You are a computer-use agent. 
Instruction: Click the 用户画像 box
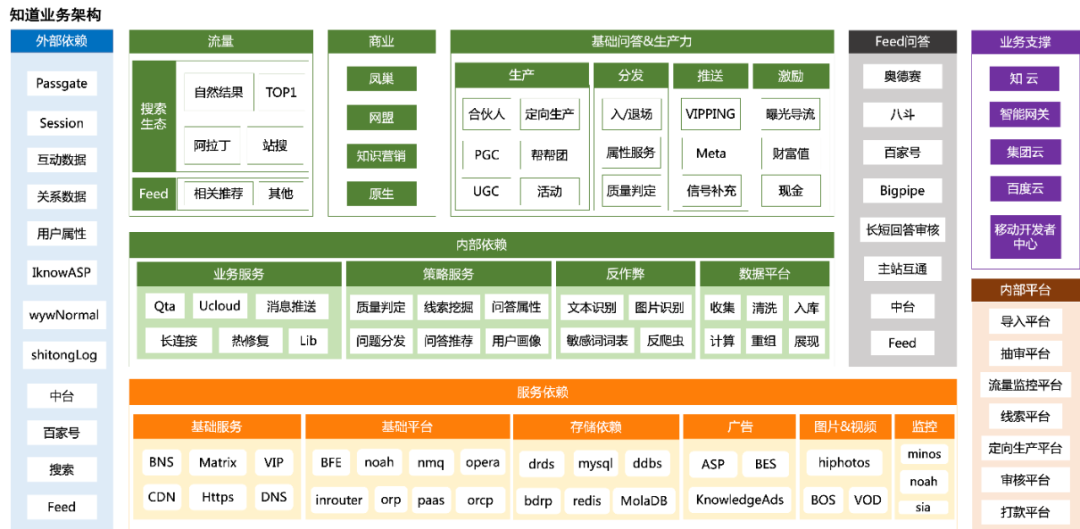(517, 340)
